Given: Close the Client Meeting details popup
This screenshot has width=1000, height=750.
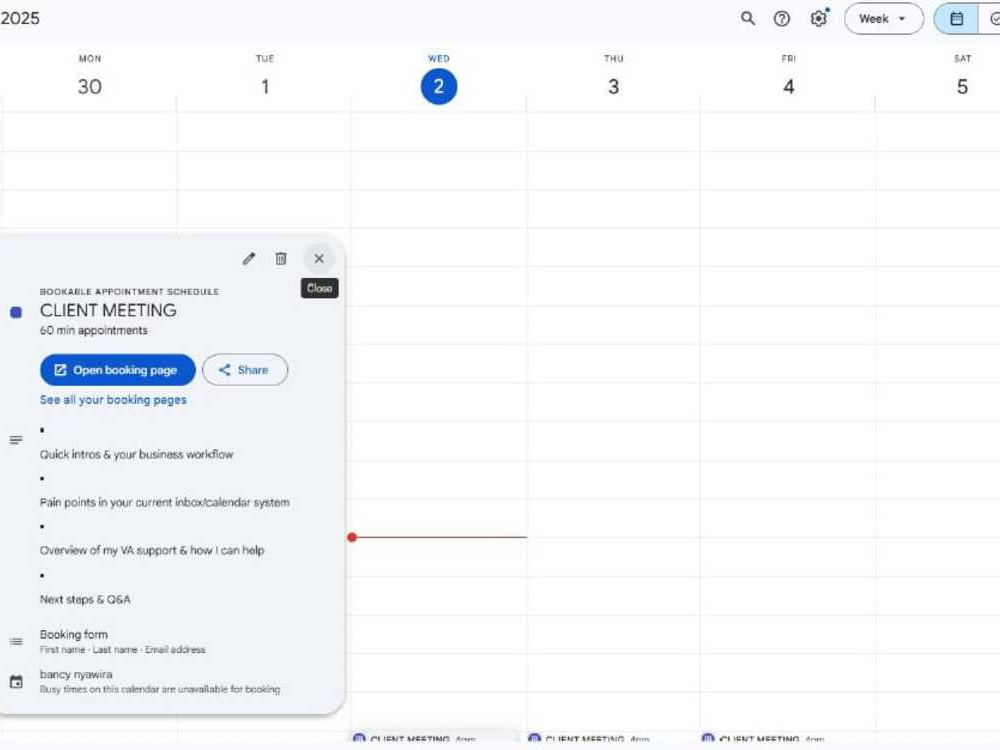Looking at the screenshot, I should click(x=319, y=258).
